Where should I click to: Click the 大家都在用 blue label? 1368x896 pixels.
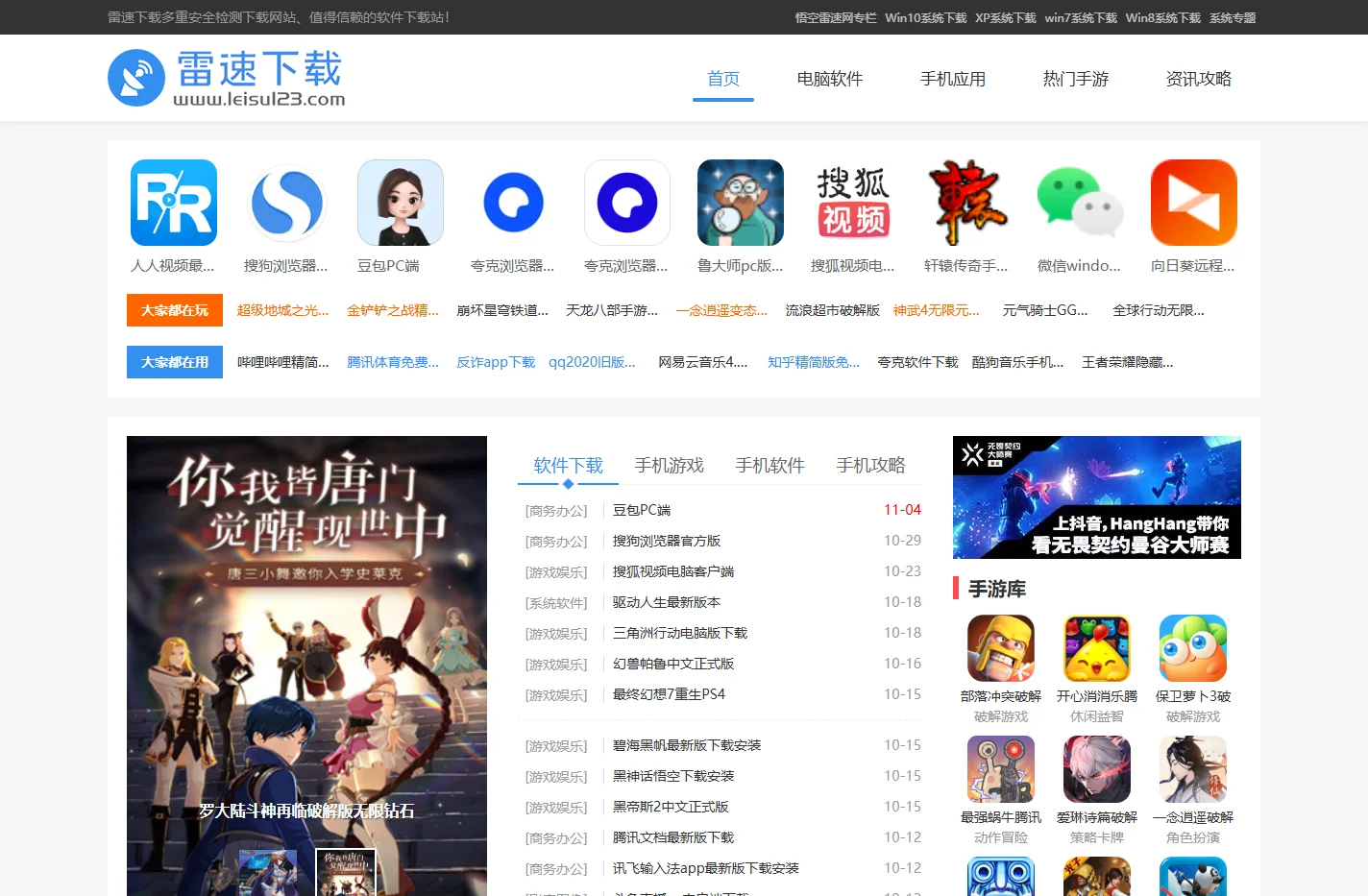point(175,362)
